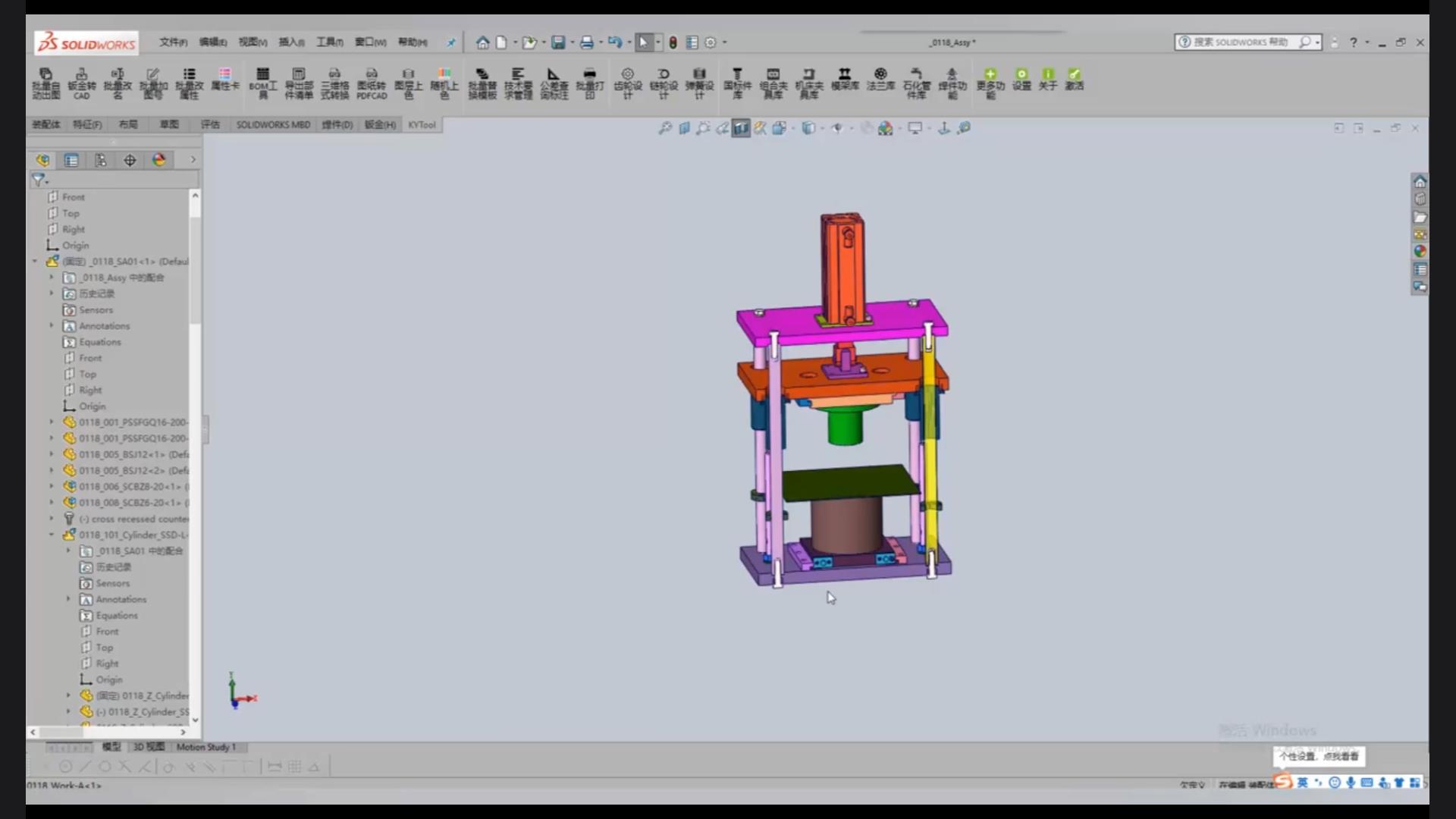The image size is (1456, 819).
Task: Open 法兰库 flange library
Action: coord(880,79)
